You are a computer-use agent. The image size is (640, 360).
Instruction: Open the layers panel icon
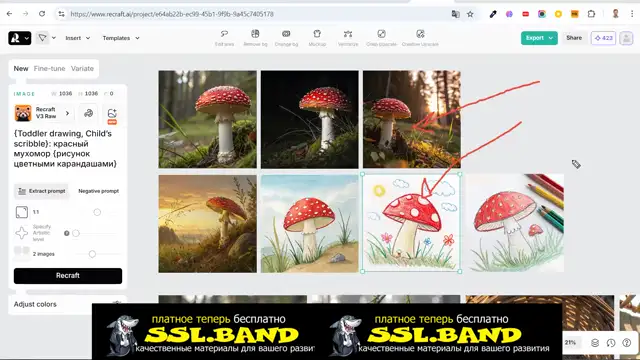595,343
